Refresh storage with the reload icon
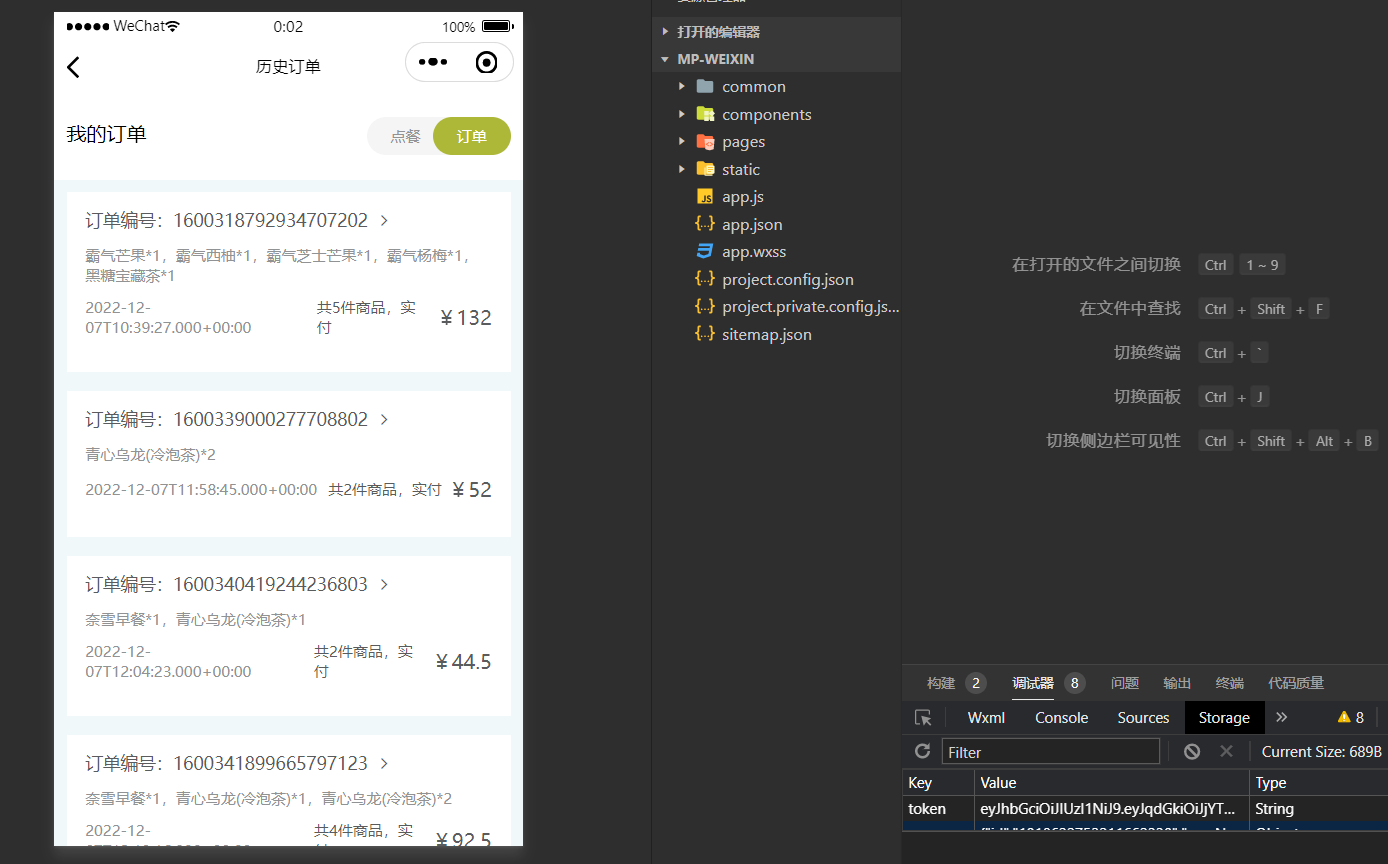 (x=922, y=751)
